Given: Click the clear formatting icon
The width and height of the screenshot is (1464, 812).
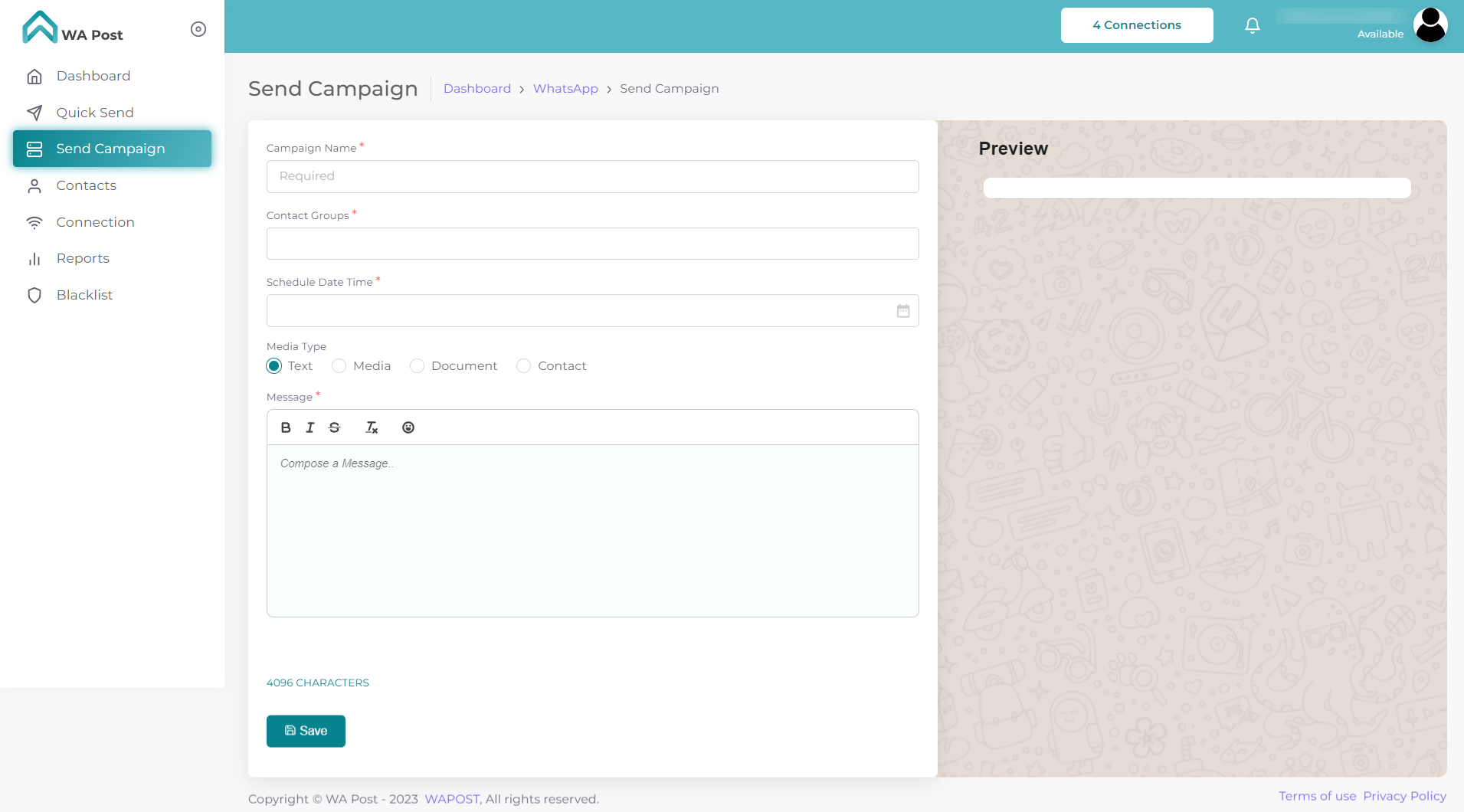Looking at the screenshot, I should click(x=372, y=427).
